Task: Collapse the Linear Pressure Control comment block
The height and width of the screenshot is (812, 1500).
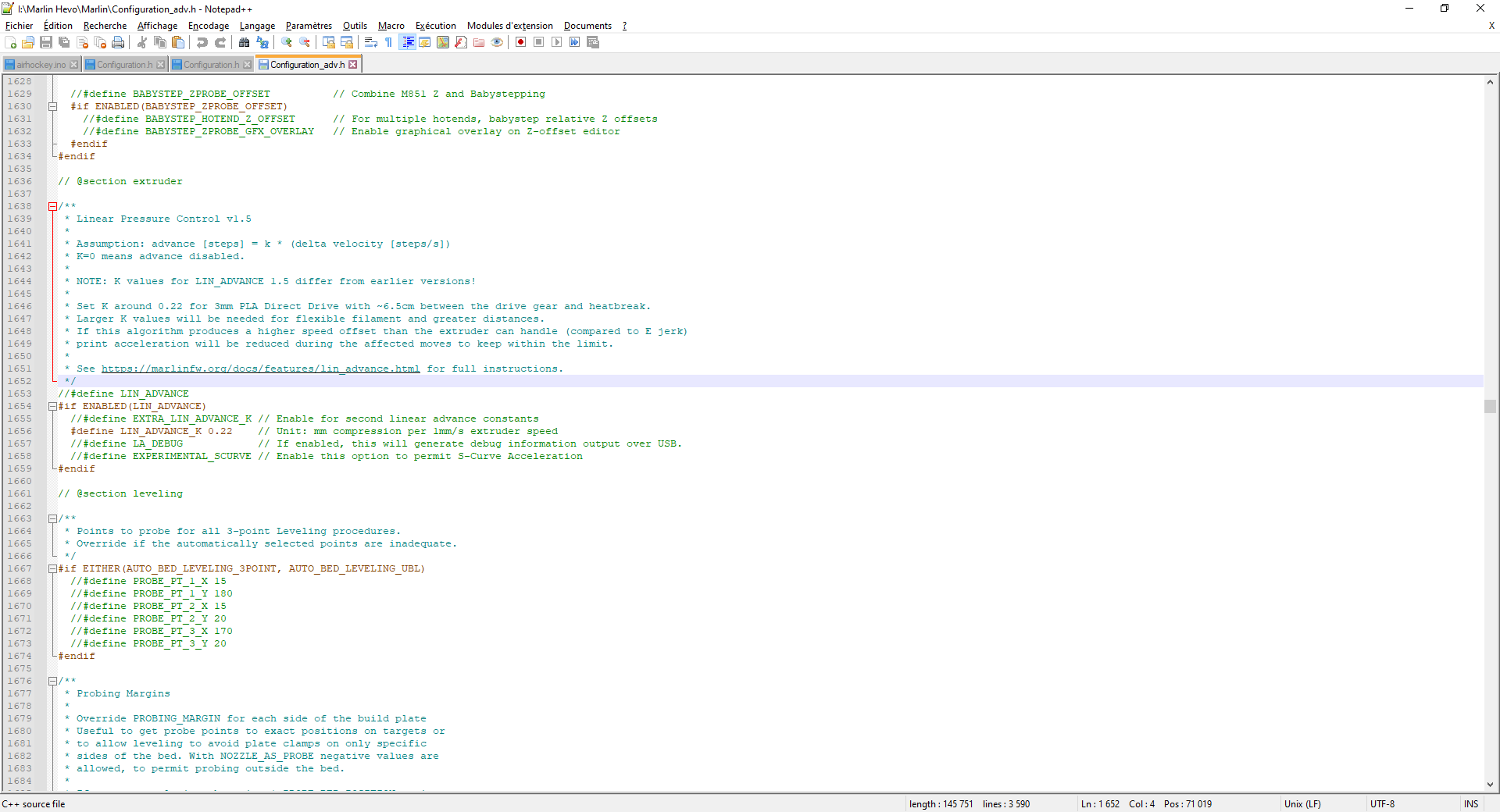Action: 53,206
